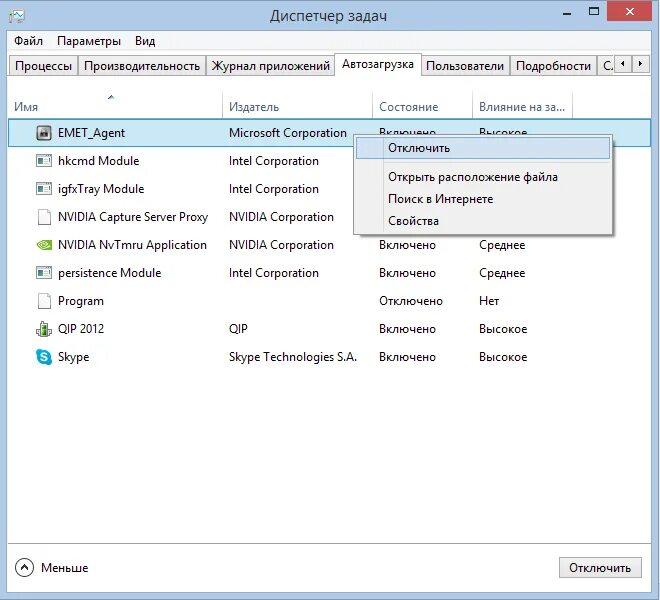Open the Файл menu

28,41
